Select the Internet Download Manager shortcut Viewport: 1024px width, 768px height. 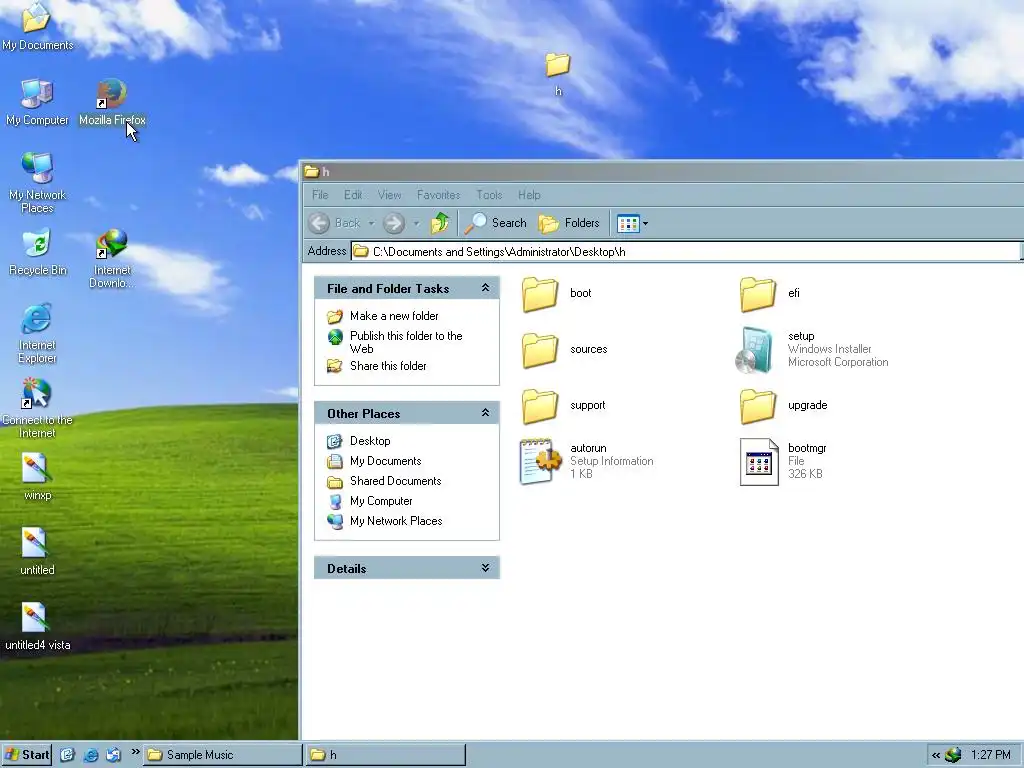pyautogui.click(x=112, y=259)
